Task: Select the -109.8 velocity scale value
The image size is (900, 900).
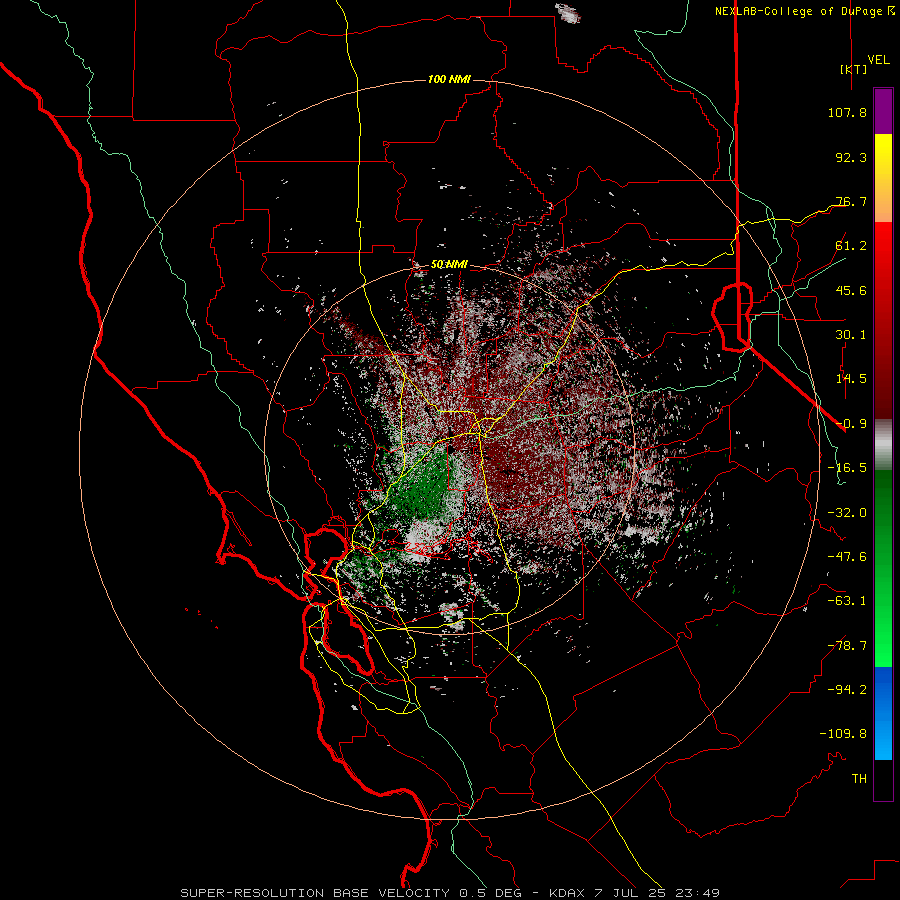Action: [x=843, y=734]
